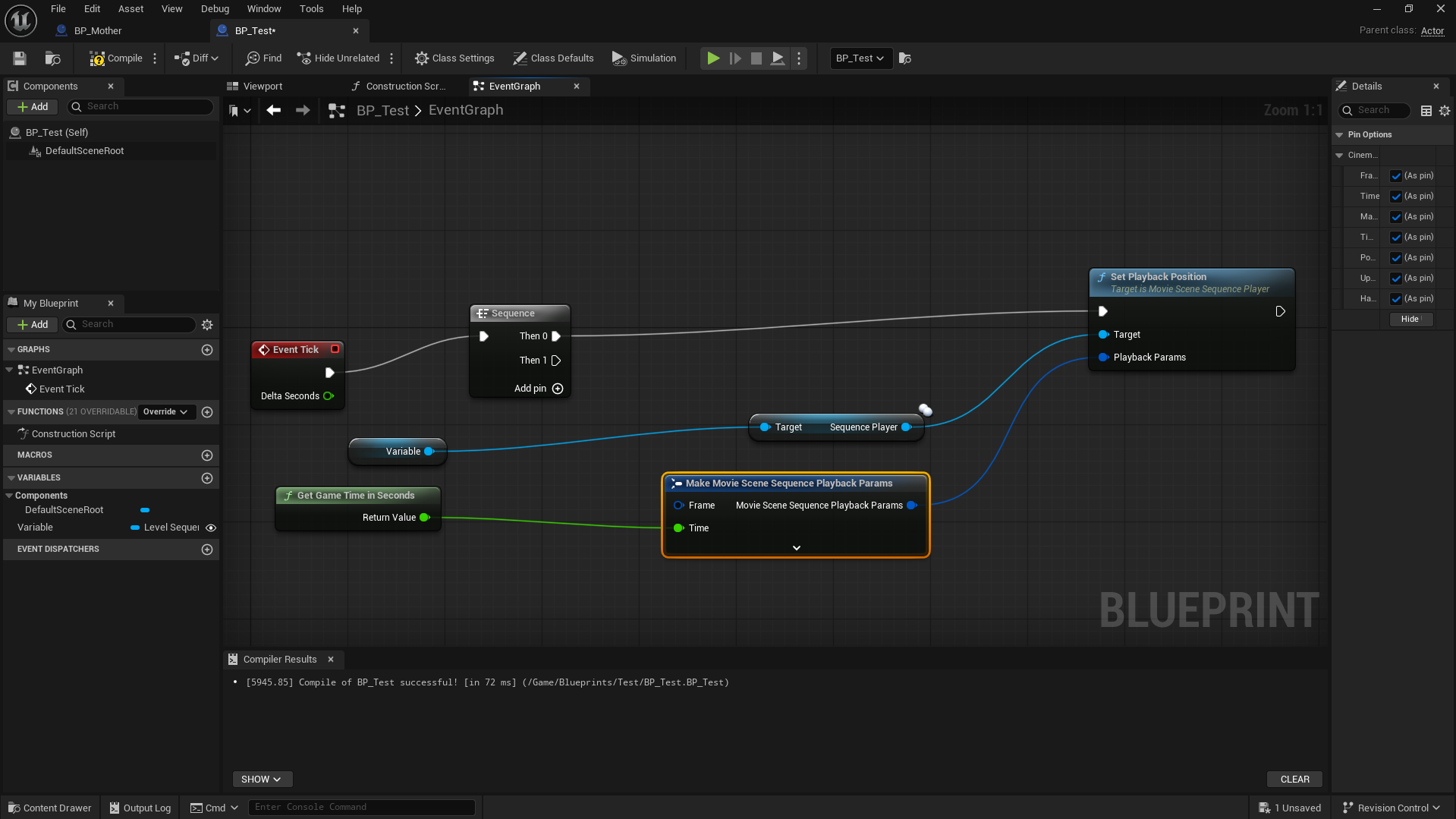Select DefaultSceneRoot in the component tree
The width and height of the screenshot is (1456, 819).
pos(84,151)
